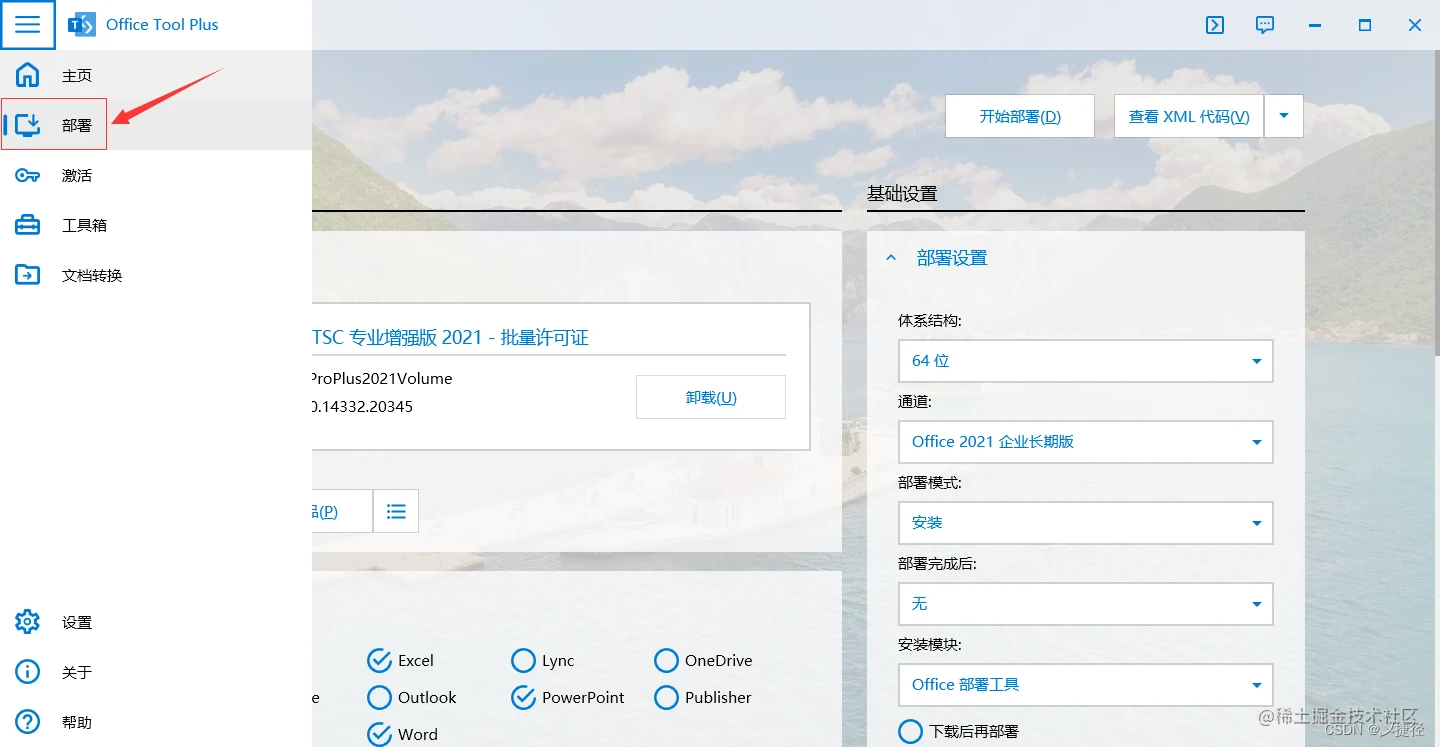Click the 文档转换 folder icon
Screen dimensions: 1440x747
27,275
